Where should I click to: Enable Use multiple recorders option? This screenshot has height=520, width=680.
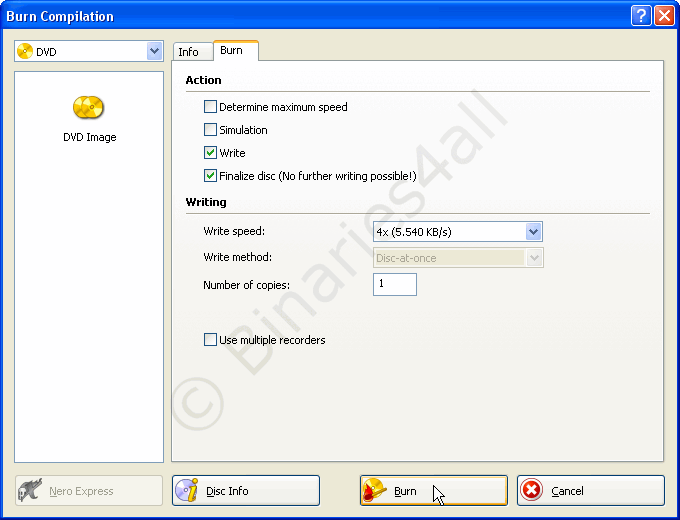coord(210,340)
